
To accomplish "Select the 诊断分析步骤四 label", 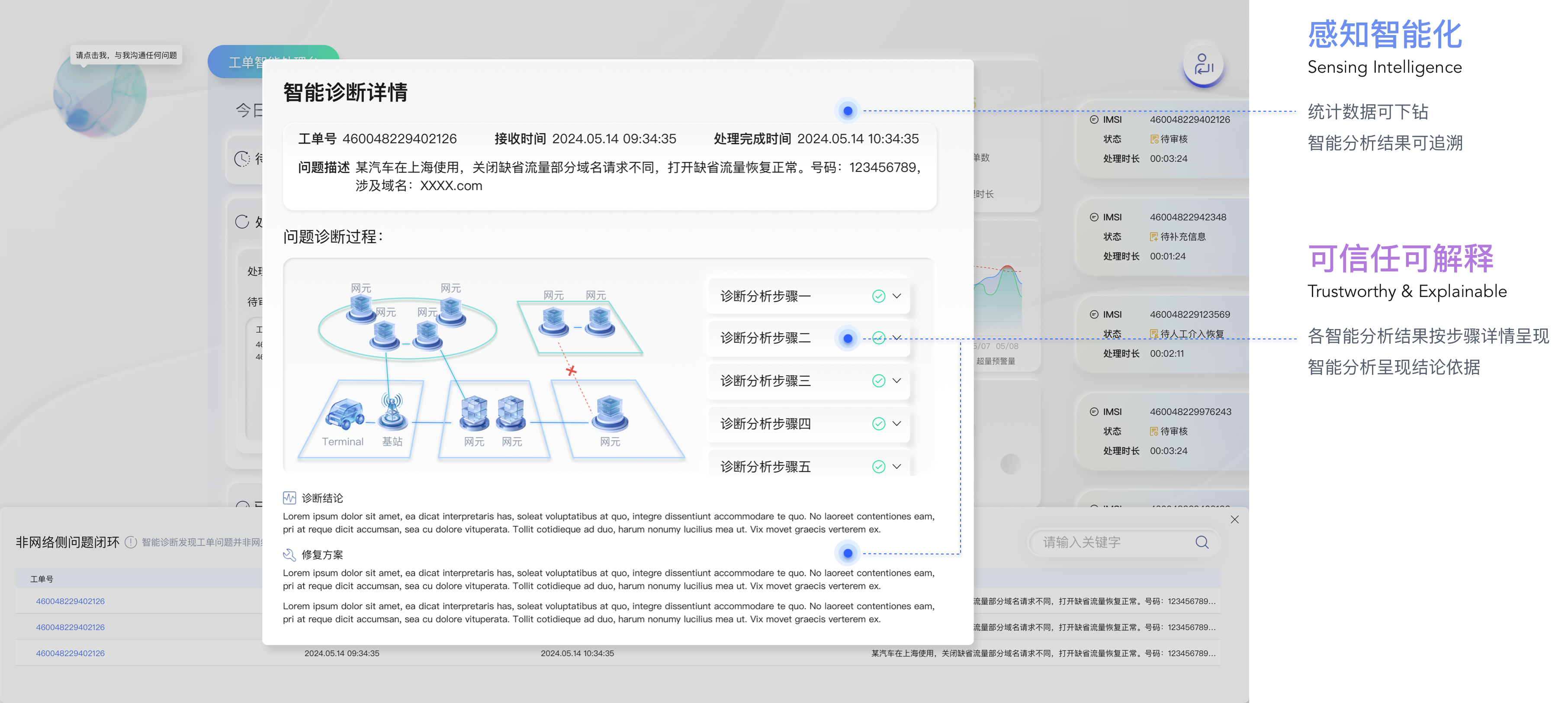I will (765, 423).
